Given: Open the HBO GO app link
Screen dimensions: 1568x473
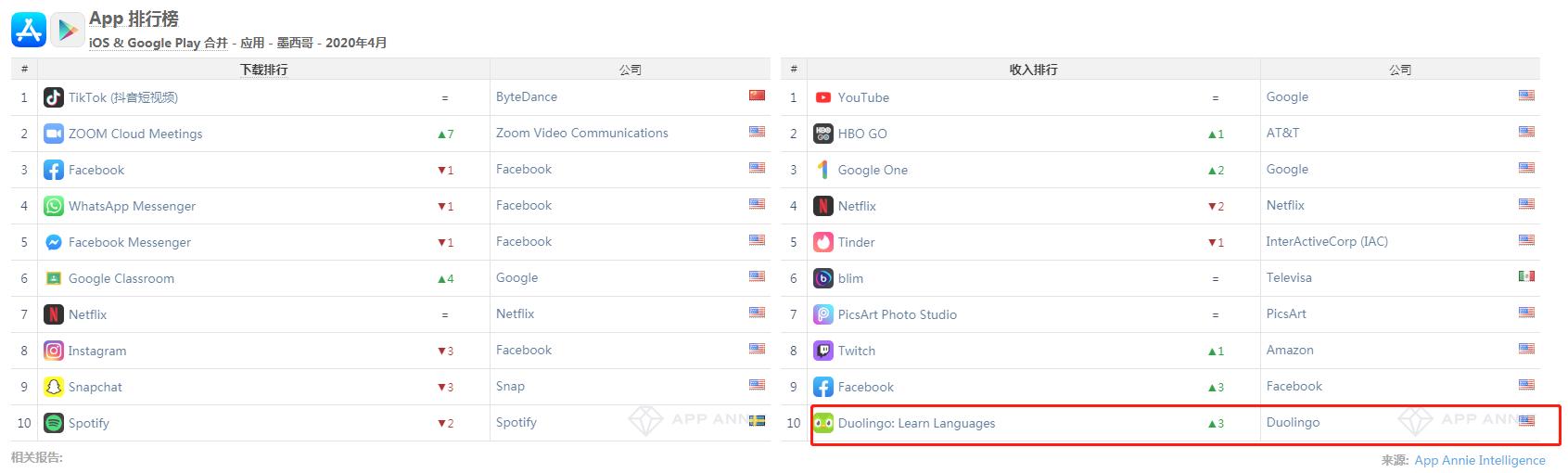Looking at the screenshot, I should click(x=862, y=134).
